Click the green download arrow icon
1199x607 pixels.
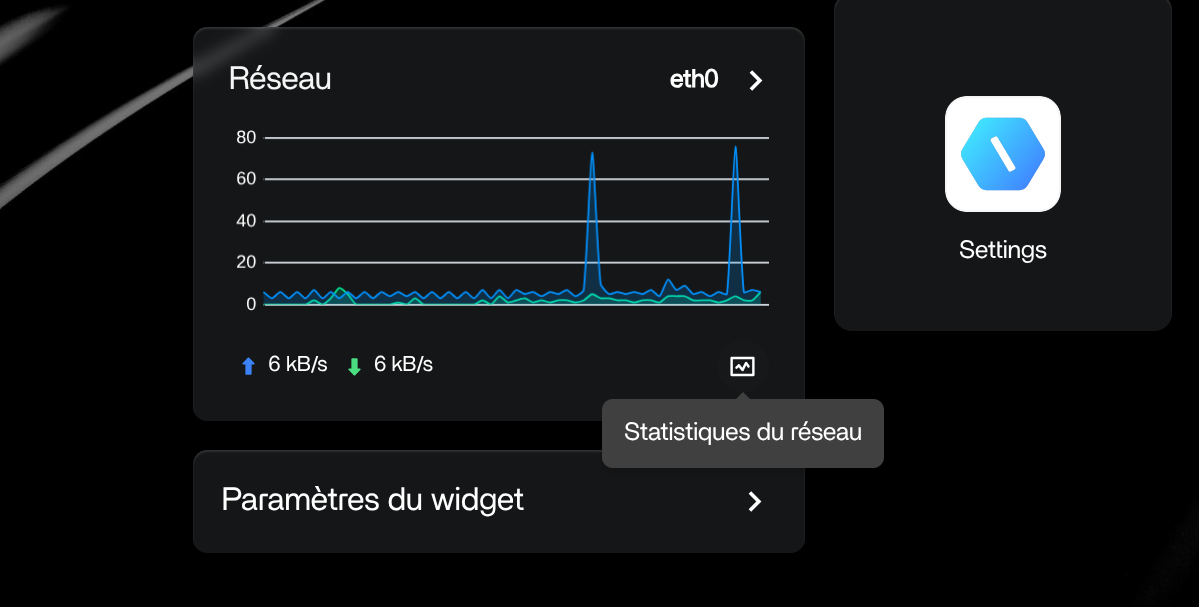point(354,366)
